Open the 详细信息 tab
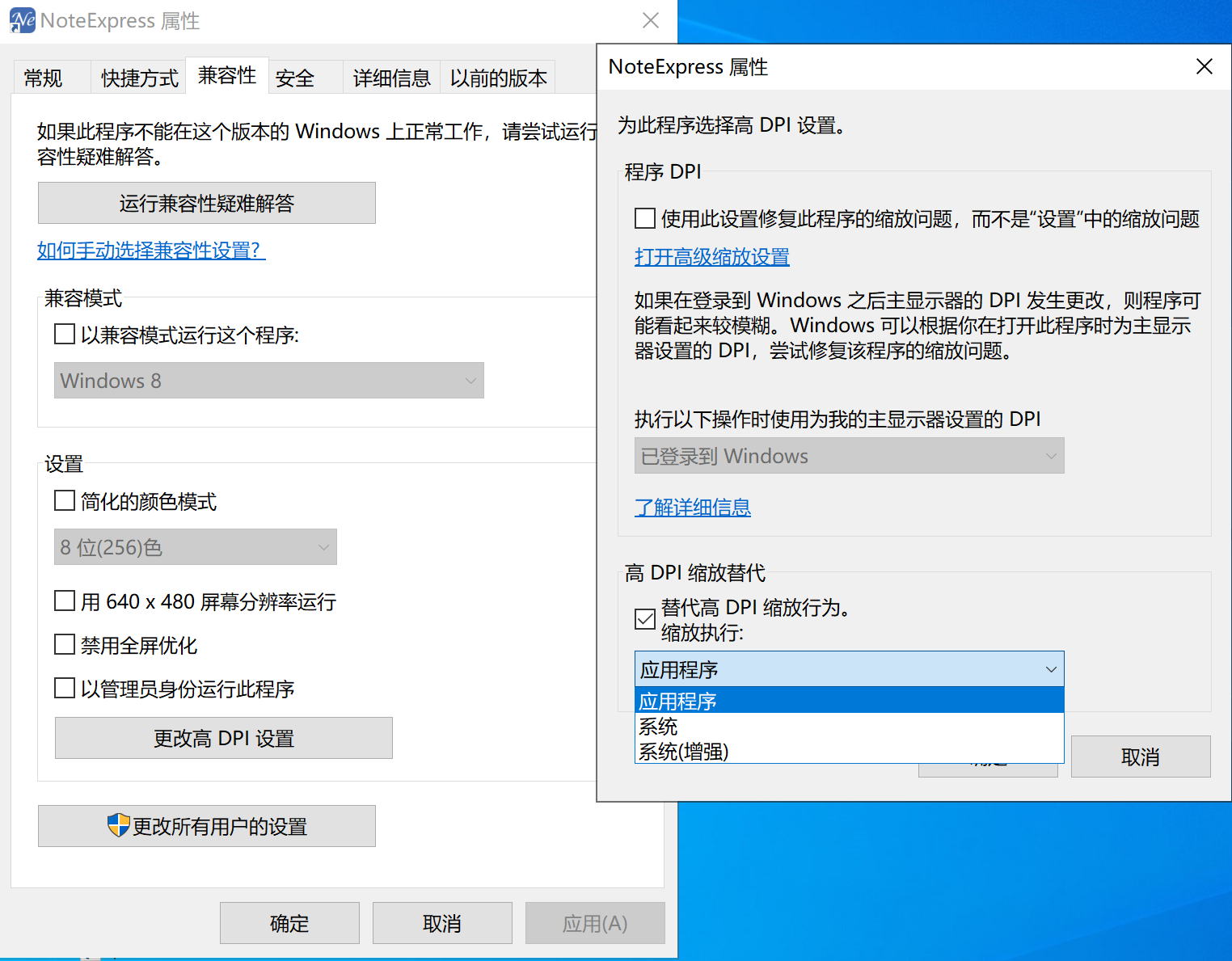 (x=392, y=78)
